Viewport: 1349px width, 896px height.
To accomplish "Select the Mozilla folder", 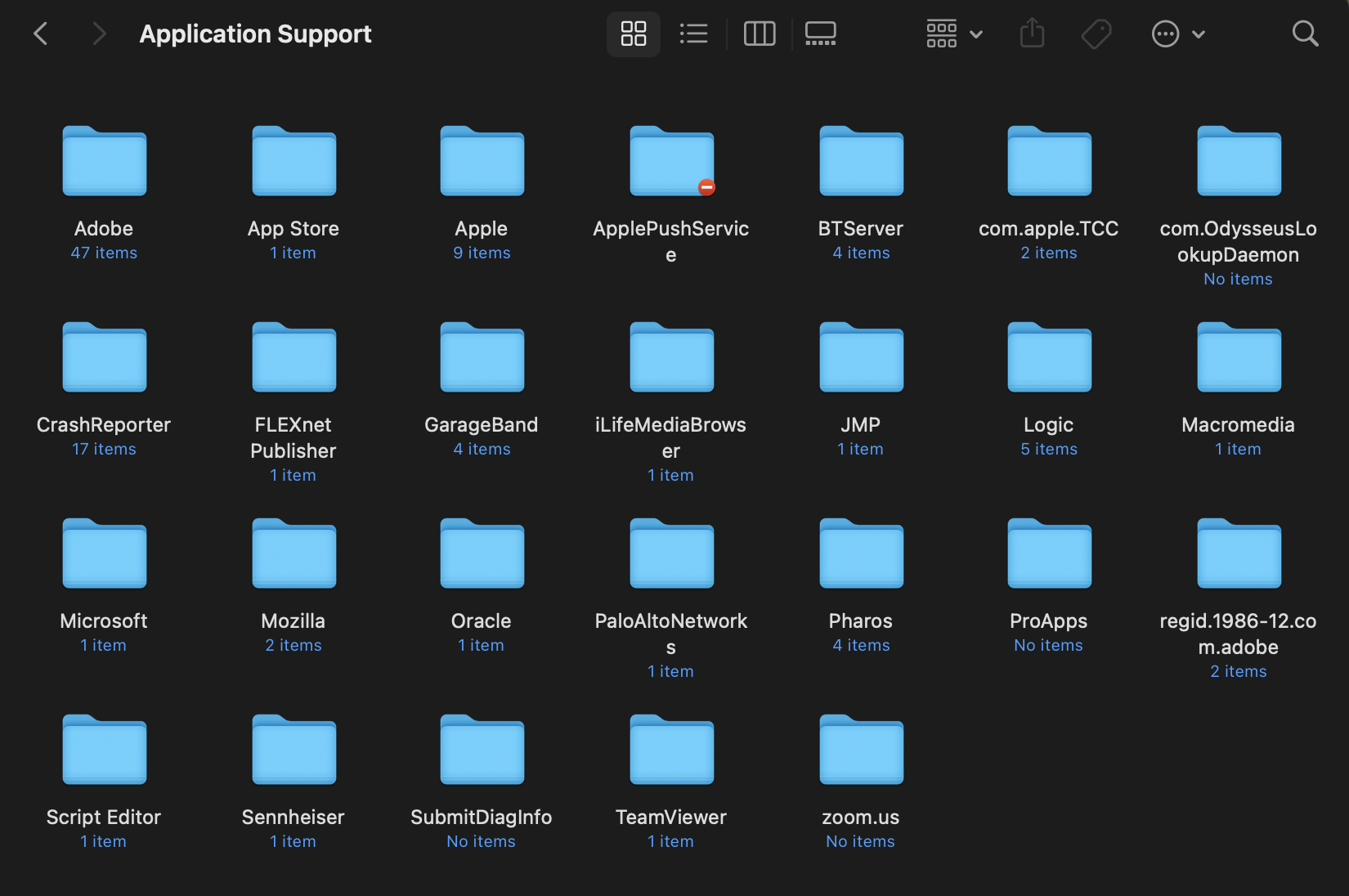I will pyautogui.click(x=294, y=553).
